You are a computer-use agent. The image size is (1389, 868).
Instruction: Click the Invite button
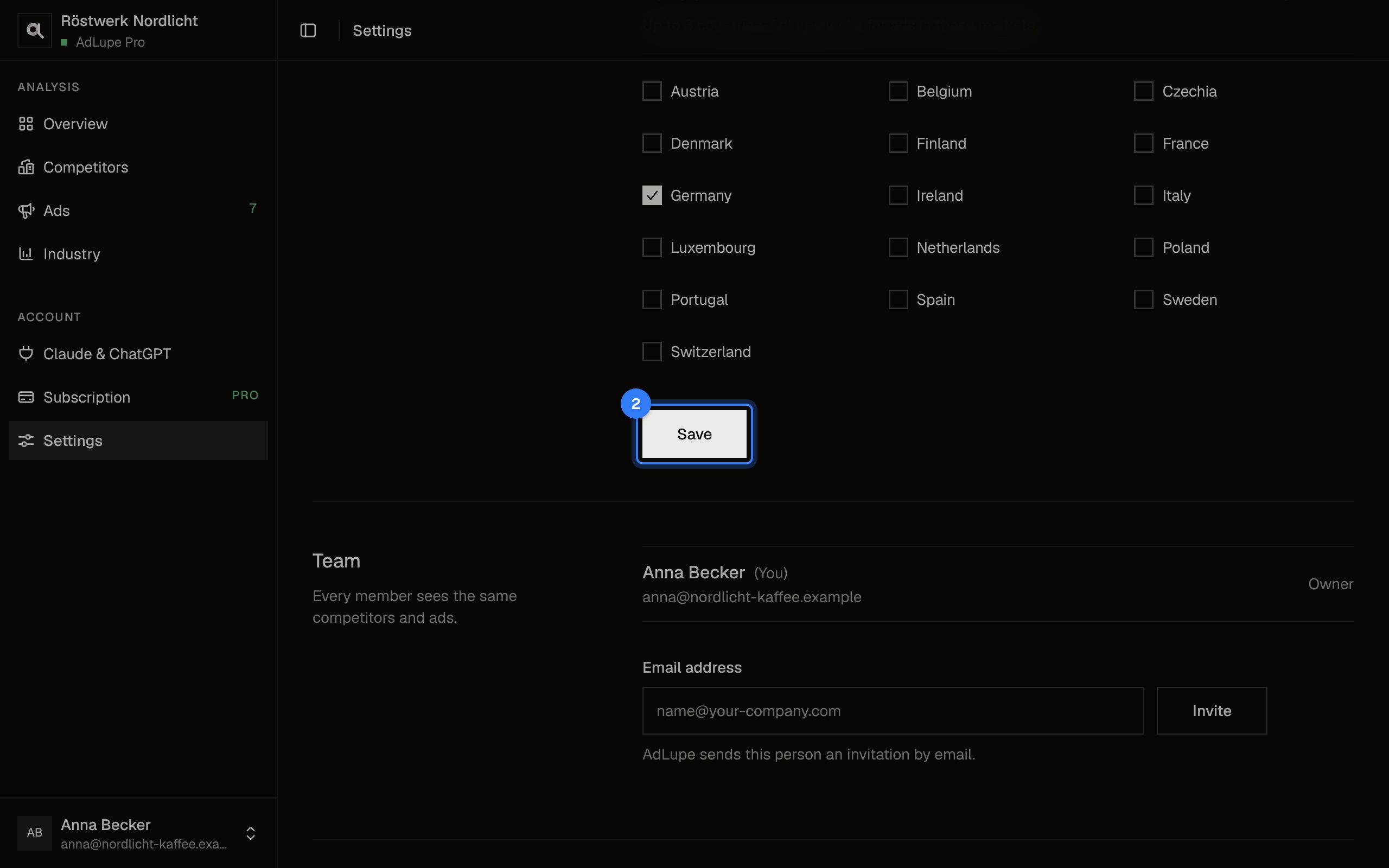1212,711
